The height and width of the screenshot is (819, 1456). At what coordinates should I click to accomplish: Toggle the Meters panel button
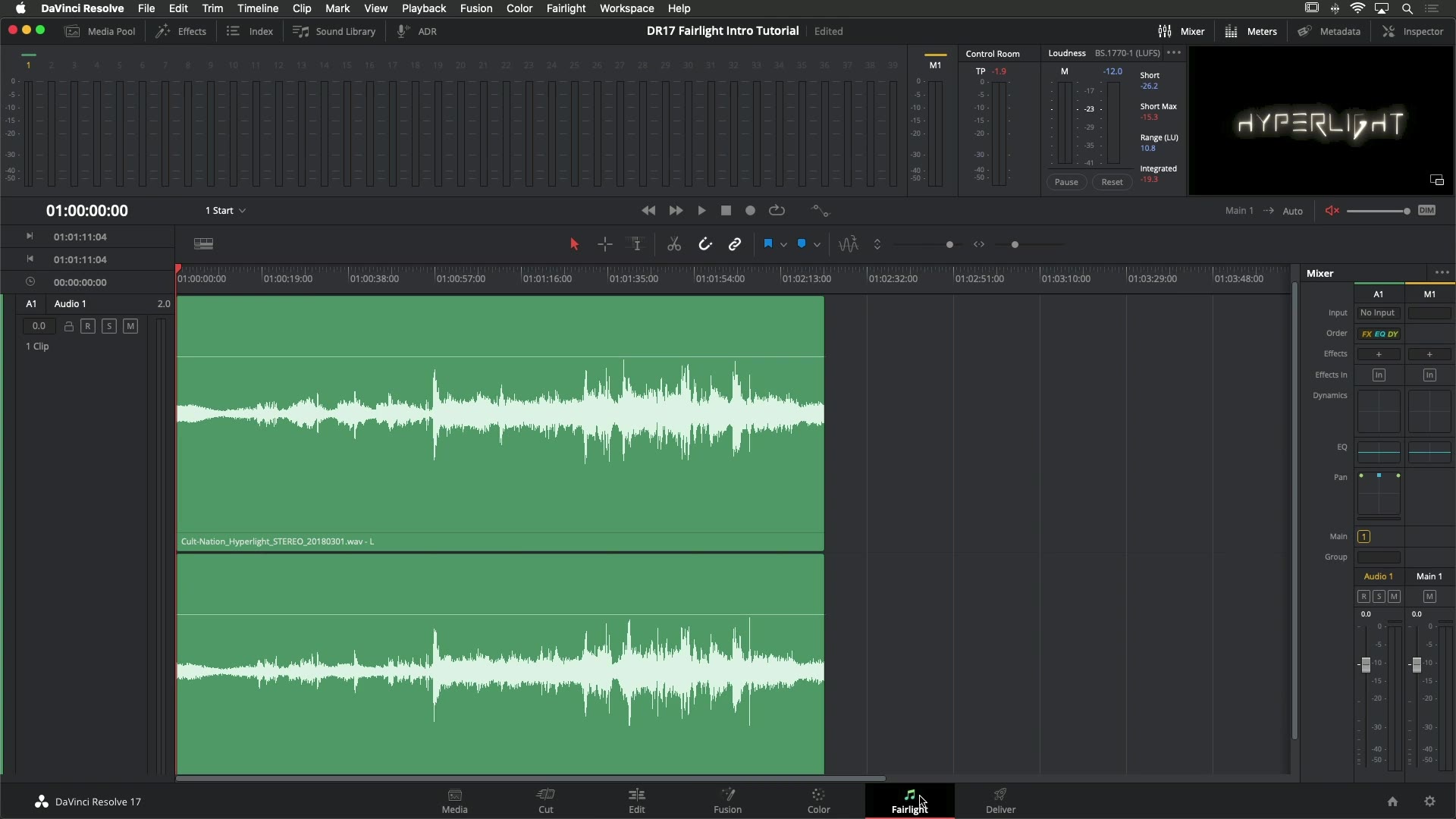click(1251, 31)
